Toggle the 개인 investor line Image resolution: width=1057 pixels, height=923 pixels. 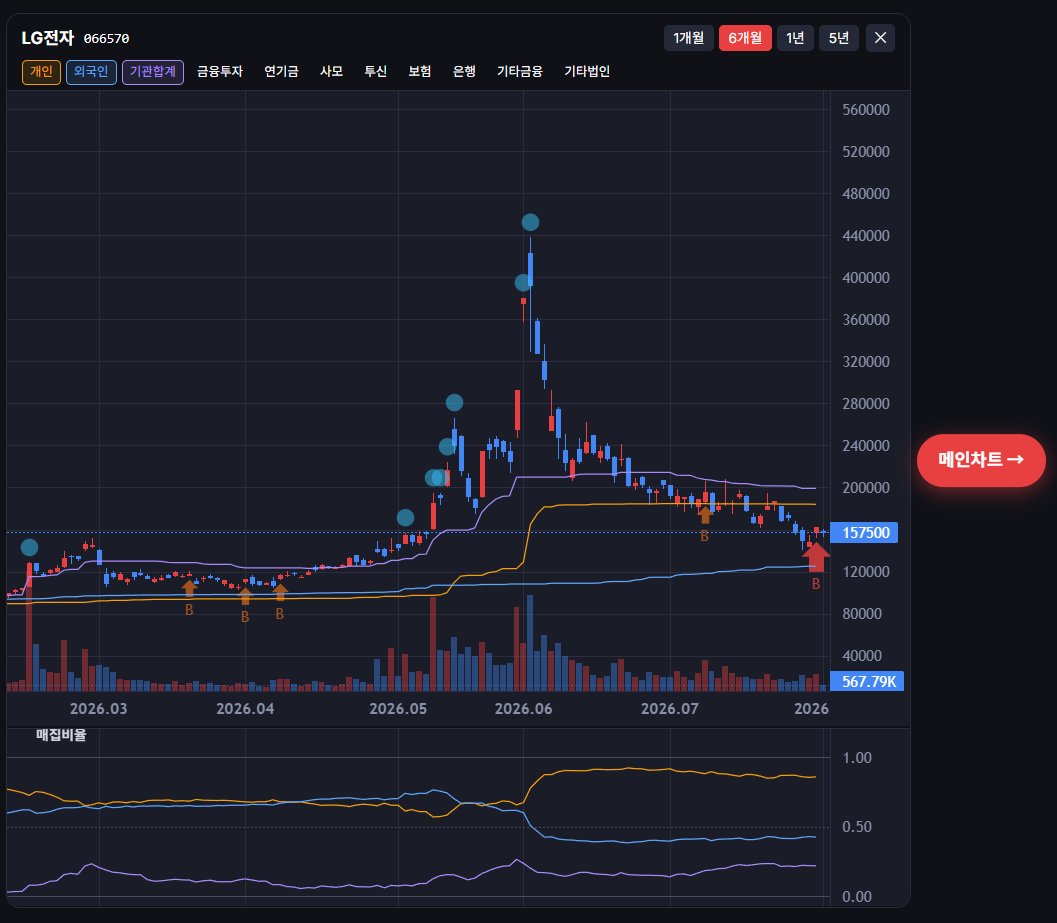[x=41, y=71]
